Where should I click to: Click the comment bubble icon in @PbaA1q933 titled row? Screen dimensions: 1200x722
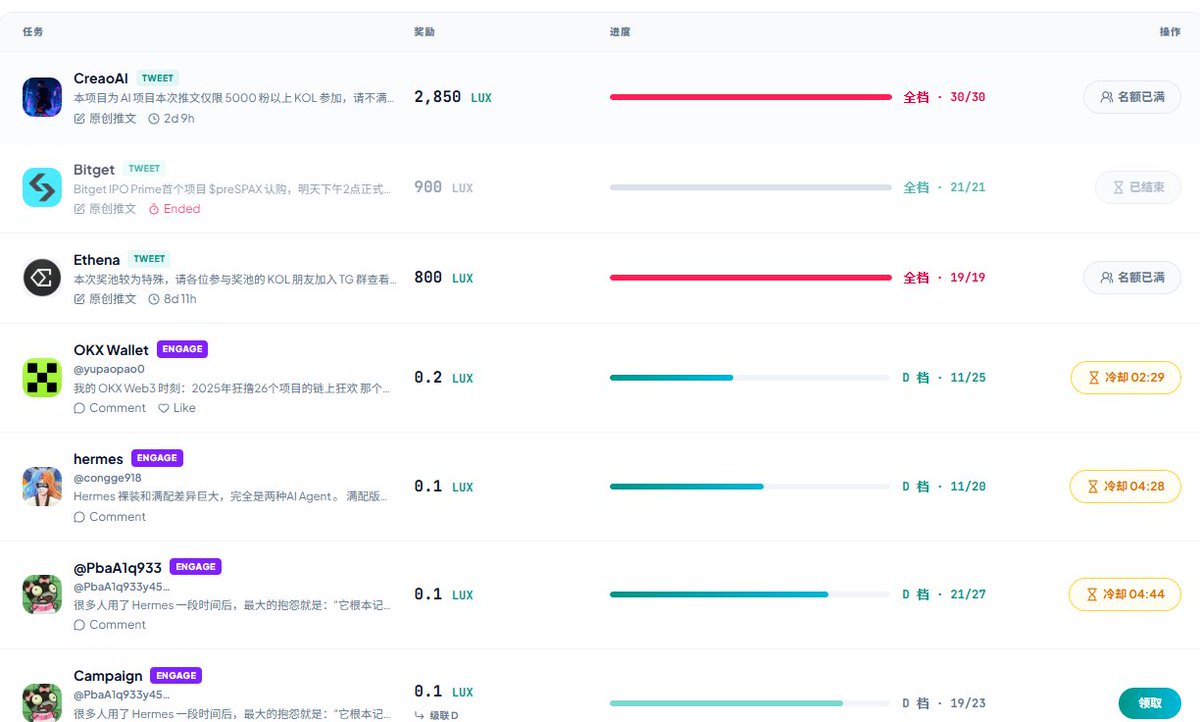click(x=80, y=625)
